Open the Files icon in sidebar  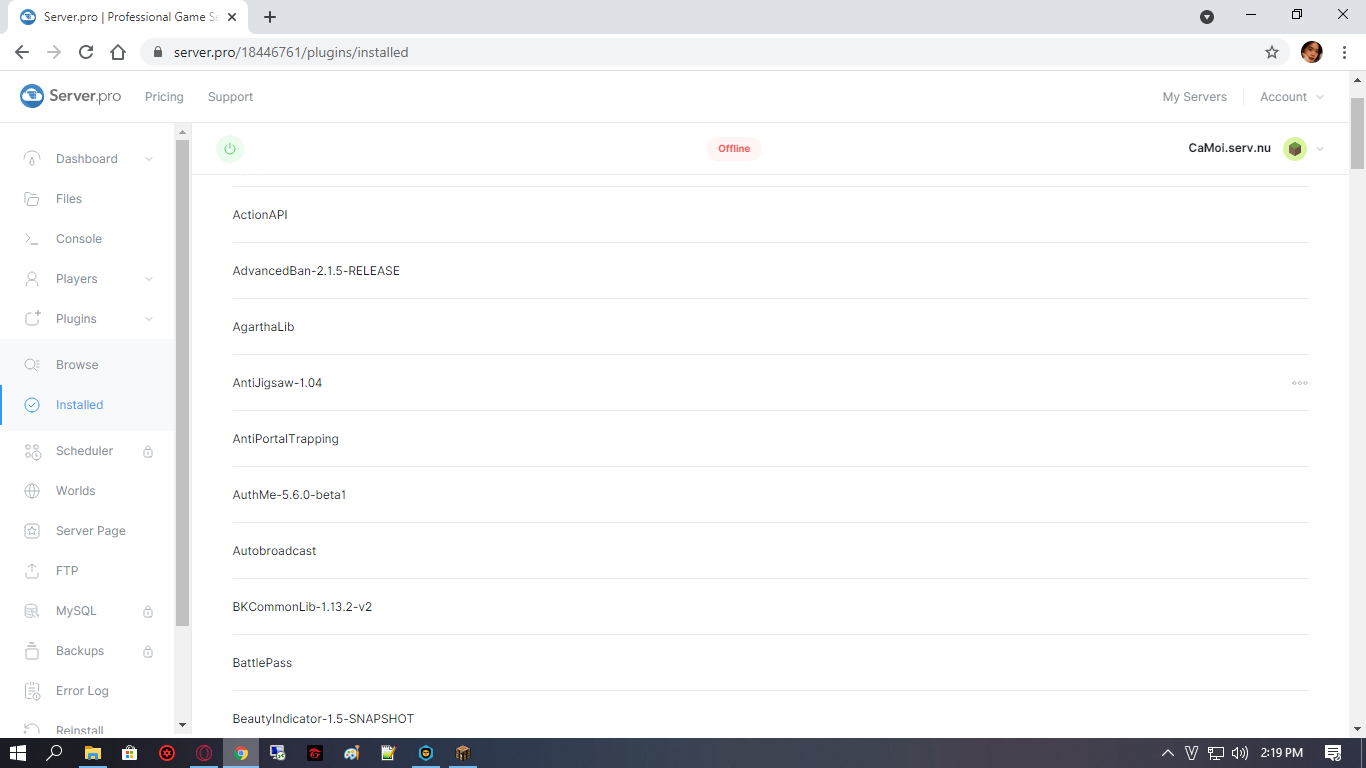coord(32,199)
